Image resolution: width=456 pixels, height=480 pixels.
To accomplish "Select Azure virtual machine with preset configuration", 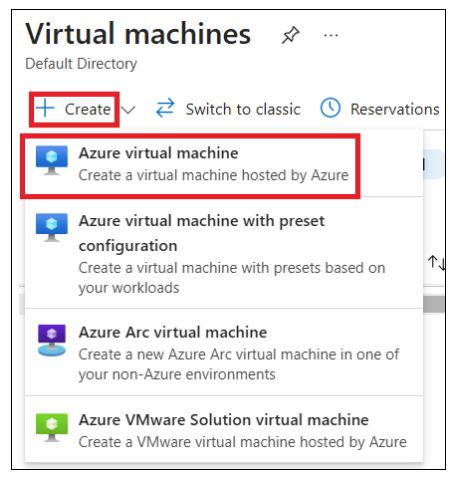I will (224, 253).
